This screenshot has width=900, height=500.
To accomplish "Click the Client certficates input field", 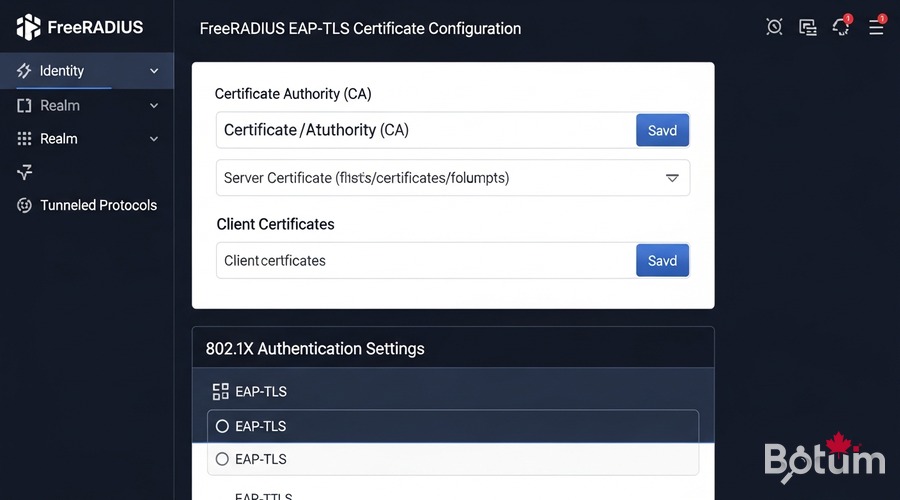I will pyautogui.click(x=426, y=261).
